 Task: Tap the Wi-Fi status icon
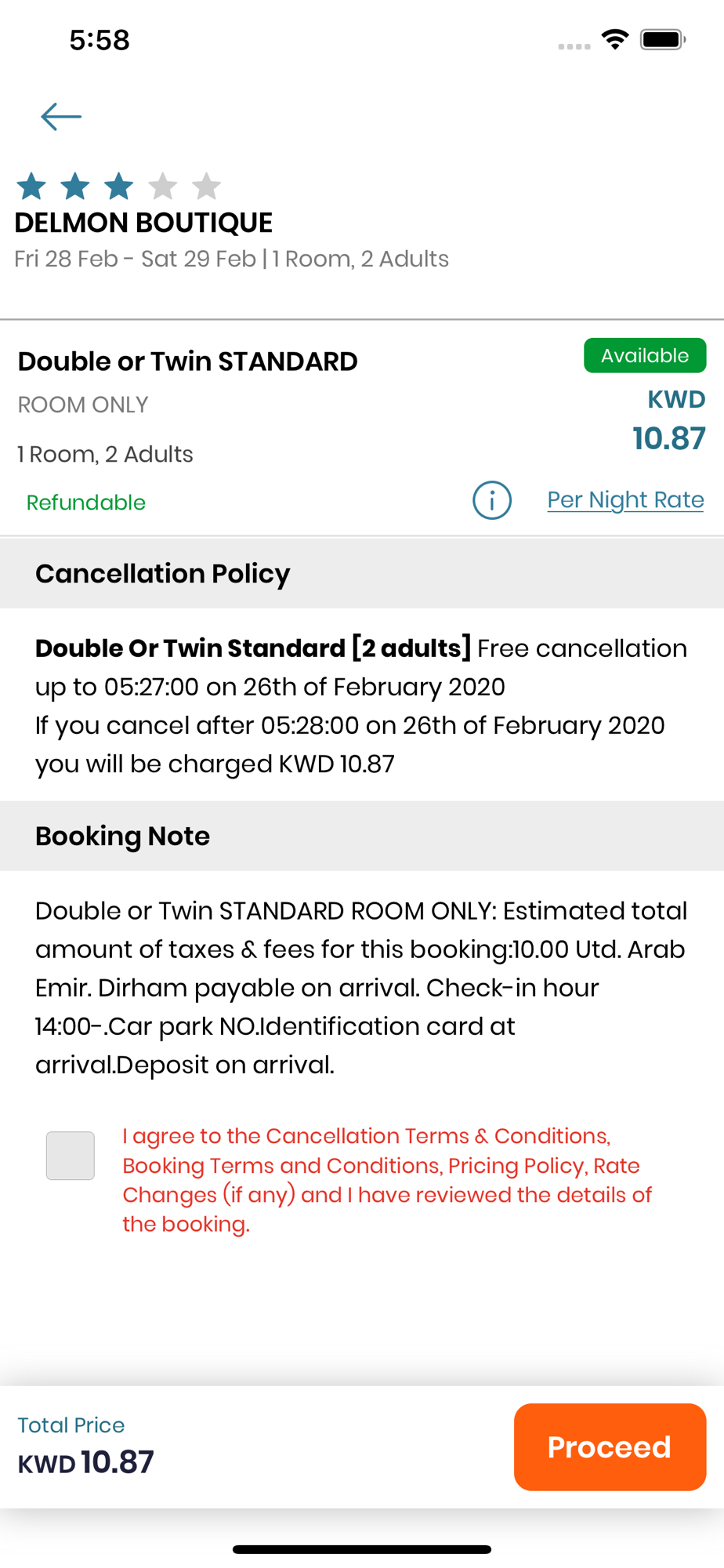click(x=615, y=39)
